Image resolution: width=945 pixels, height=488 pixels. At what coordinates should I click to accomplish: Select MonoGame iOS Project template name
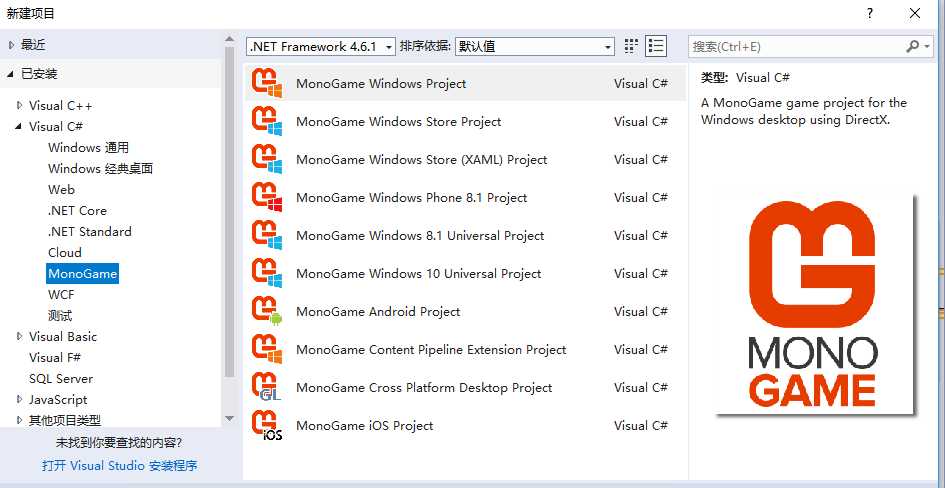pos(365,425)
